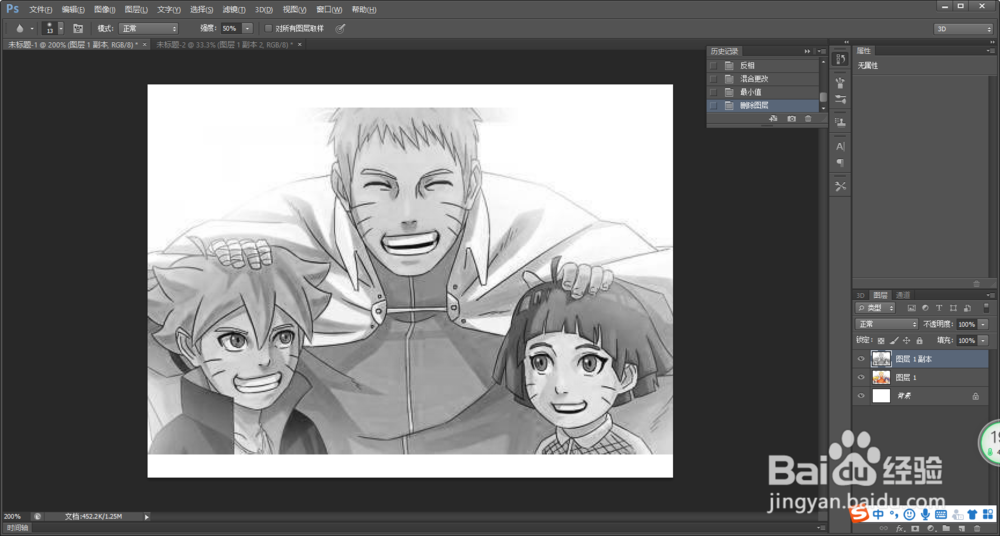The height and width of the screenshot is (536, 1000).
Task: Set history brush source beside 混合更改
Action: pyautogui.click(x=713, y=79)
